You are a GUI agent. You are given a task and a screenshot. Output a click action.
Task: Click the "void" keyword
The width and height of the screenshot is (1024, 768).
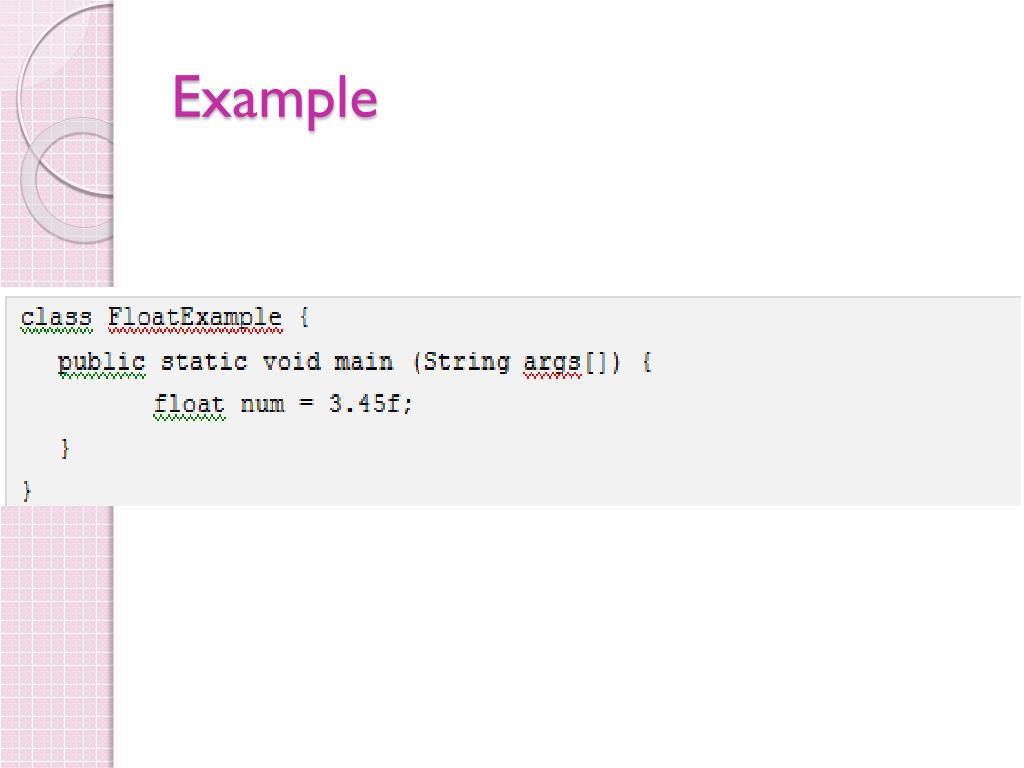click(291, 361)
